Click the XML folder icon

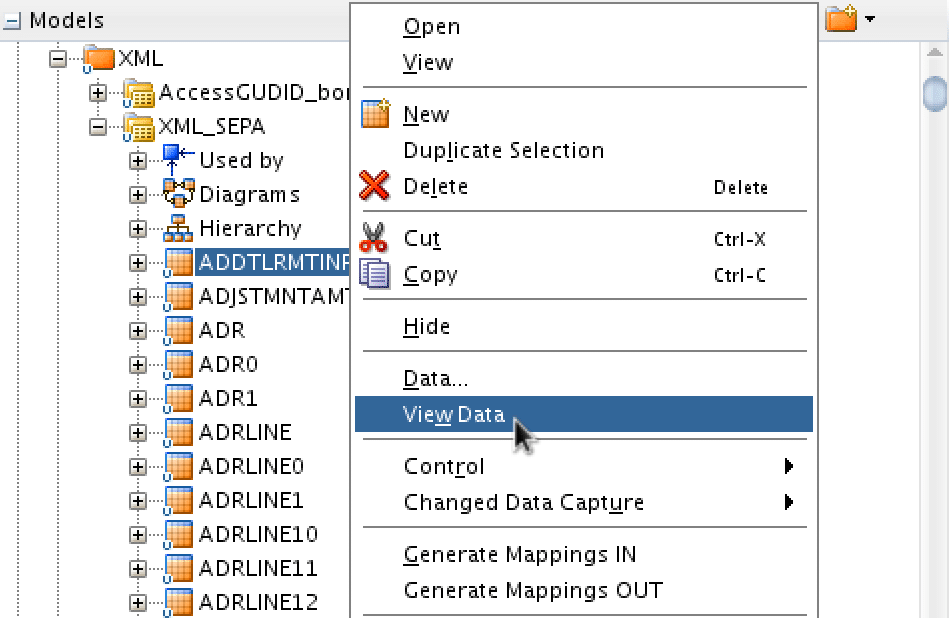99,58
